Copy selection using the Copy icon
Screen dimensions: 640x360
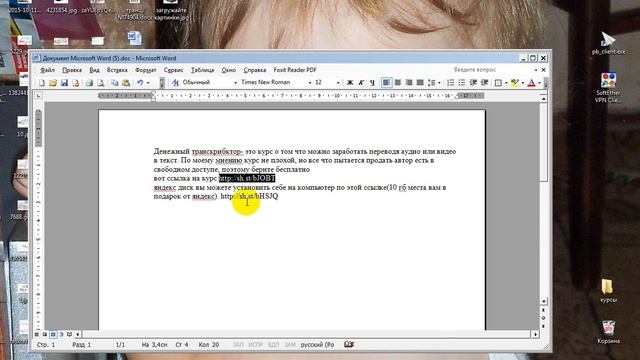[x=115, y=83]
